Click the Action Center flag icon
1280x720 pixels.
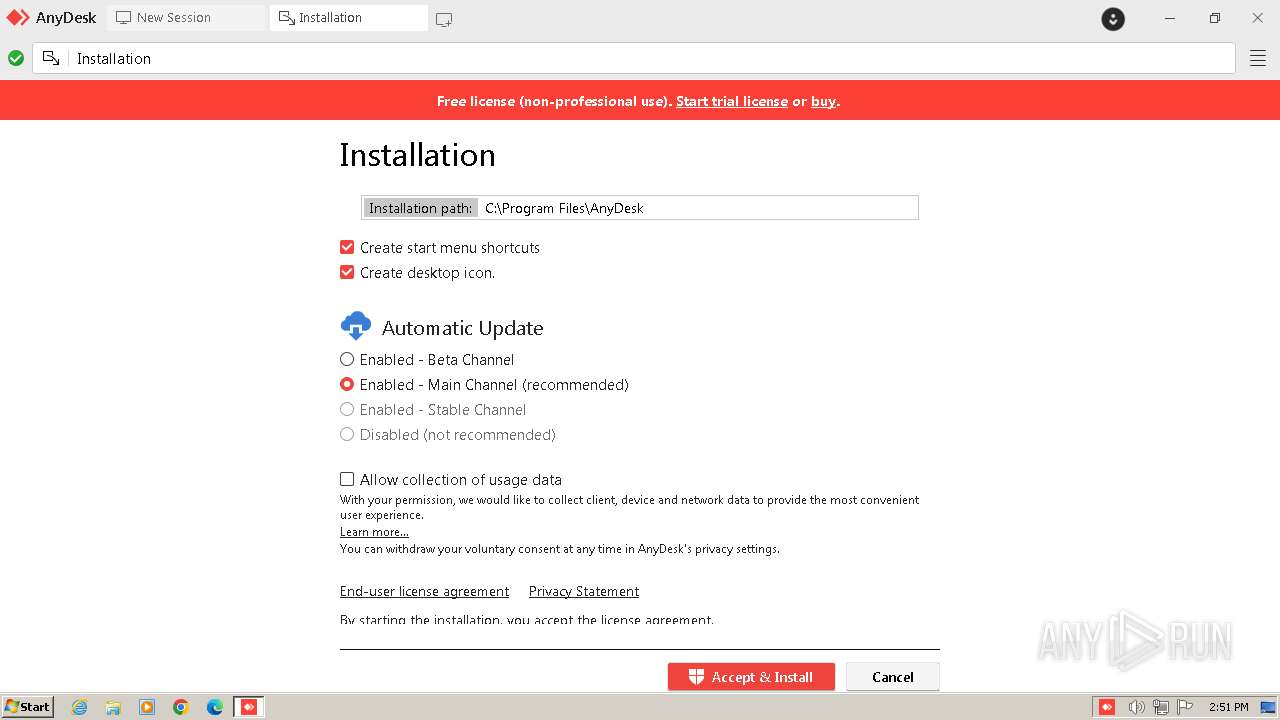pos(1186,707)
